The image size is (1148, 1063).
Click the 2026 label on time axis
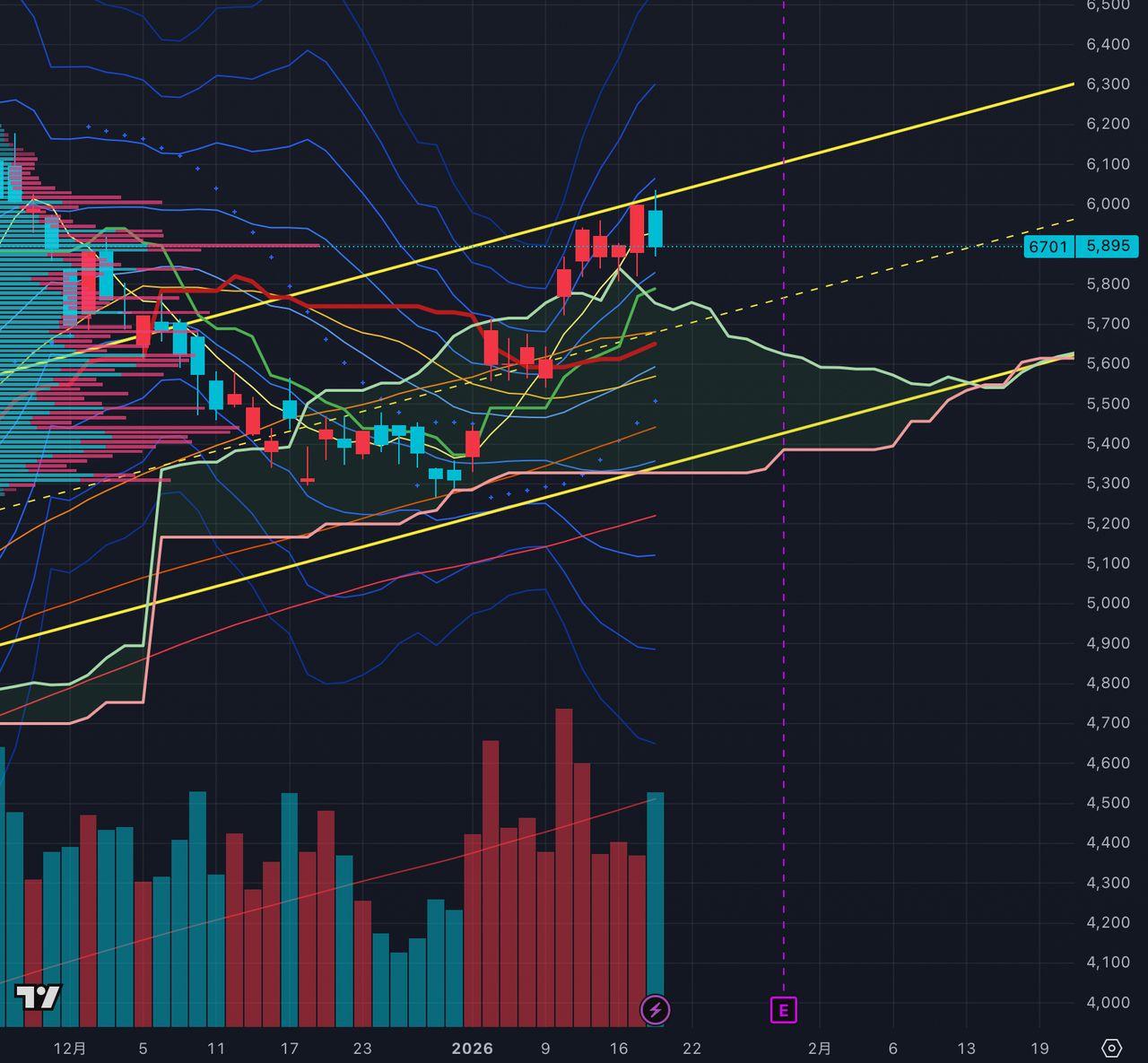pos(472,1048)
